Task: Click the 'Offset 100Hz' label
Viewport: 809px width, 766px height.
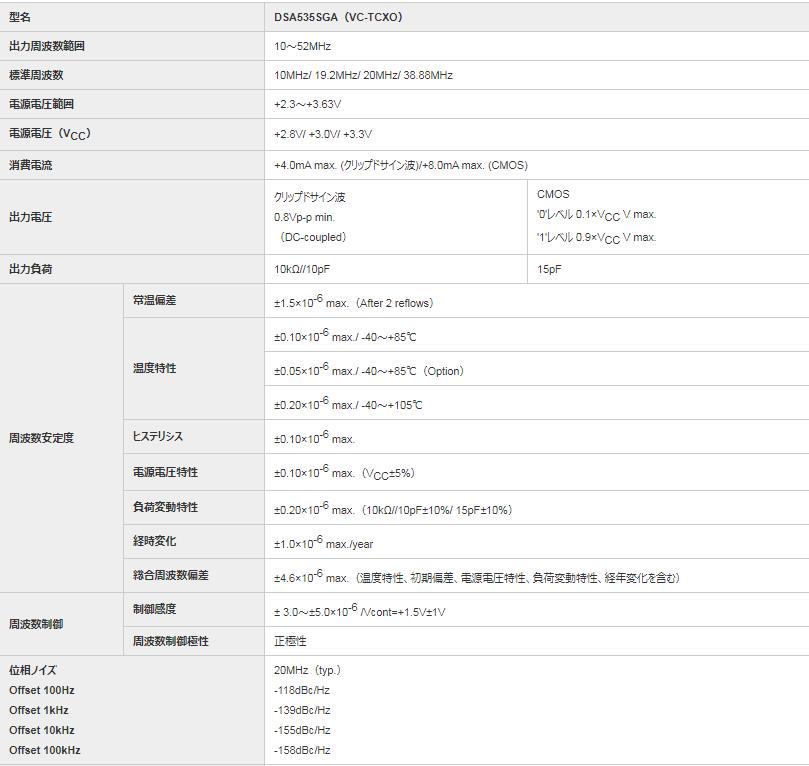Action: (x=42, y=690)
